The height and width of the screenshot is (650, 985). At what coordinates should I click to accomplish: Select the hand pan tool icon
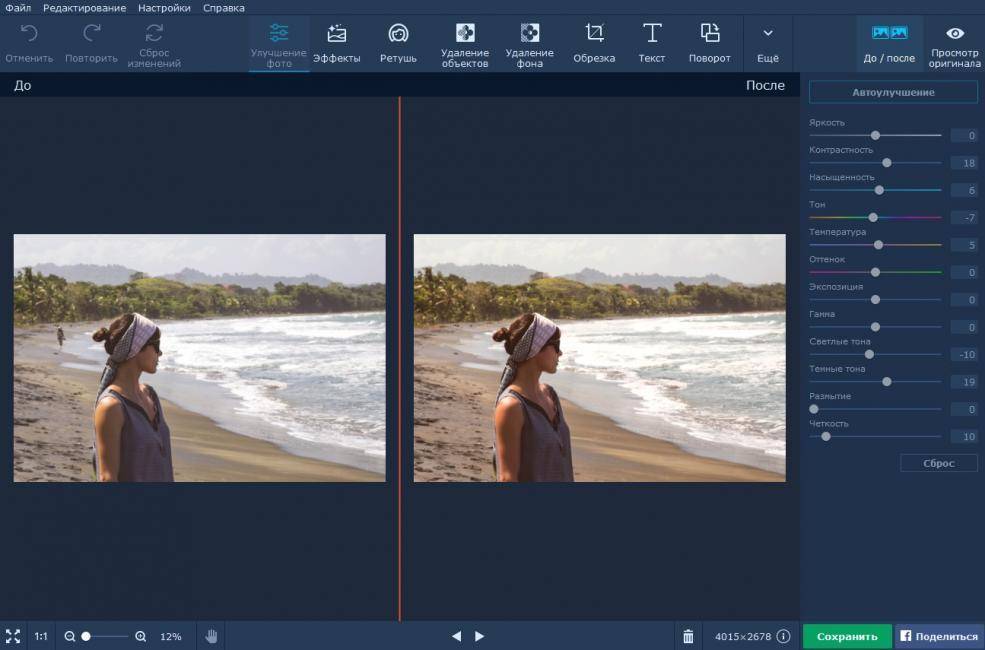[x=211, y=636]
